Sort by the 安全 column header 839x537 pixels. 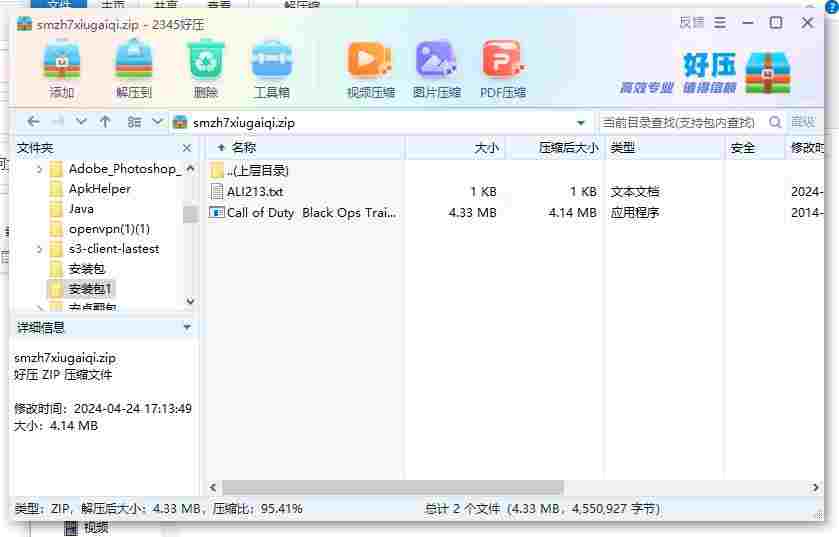756,148
